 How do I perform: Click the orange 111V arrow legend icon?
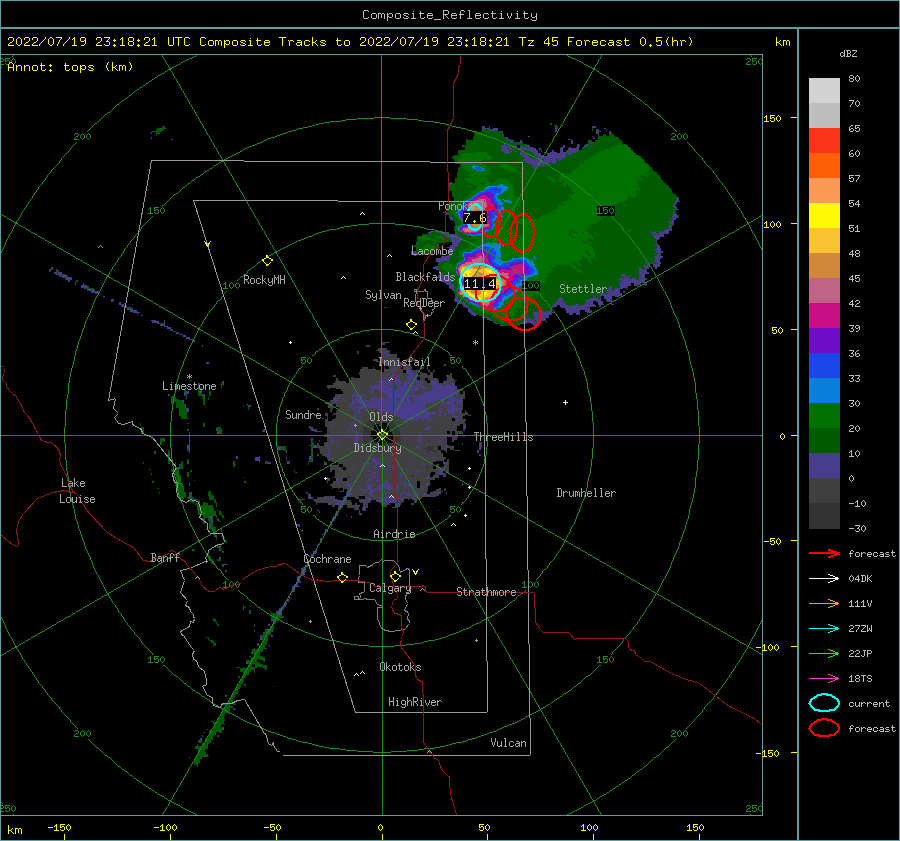point(824,603)
